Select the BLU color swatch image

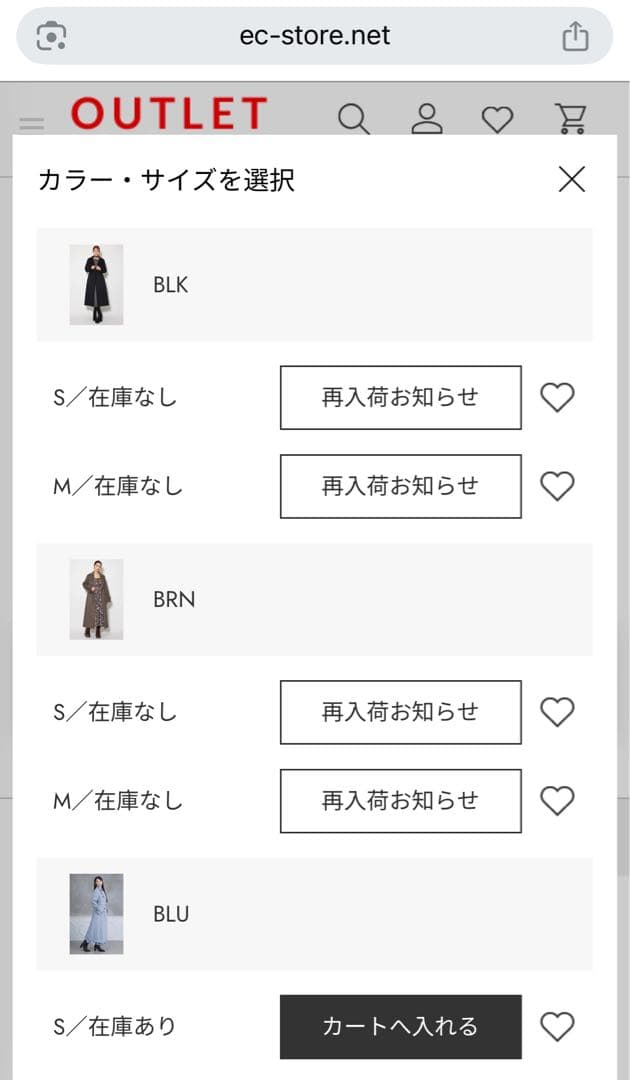point(96,913)
